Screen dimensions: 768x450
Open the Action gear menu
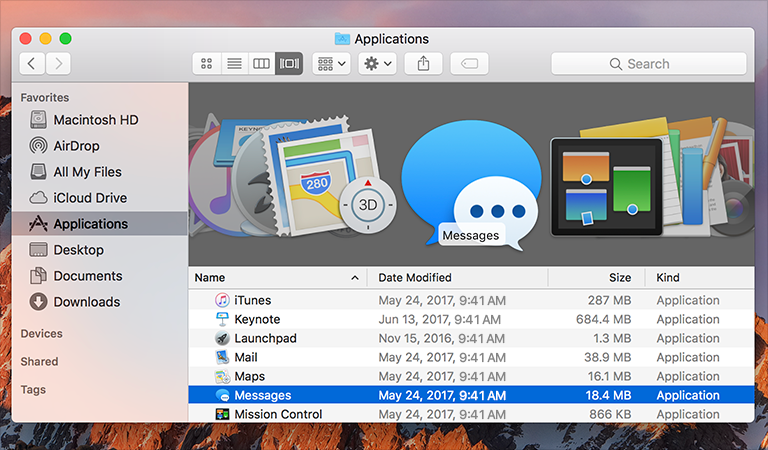377,64
